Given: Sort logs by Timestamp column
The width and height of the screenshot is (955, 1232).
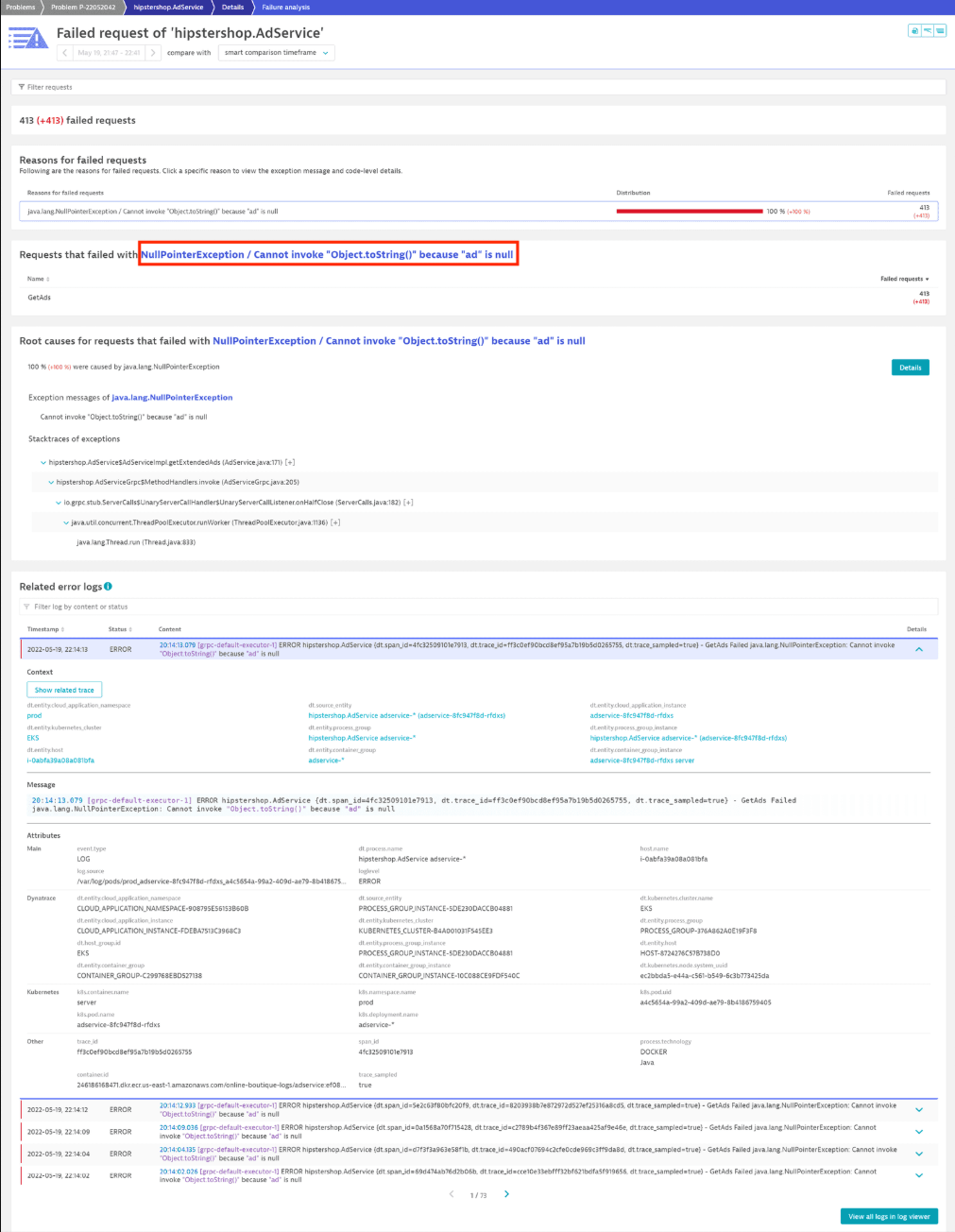Looking at the screenshot, I should coord(45,629).
